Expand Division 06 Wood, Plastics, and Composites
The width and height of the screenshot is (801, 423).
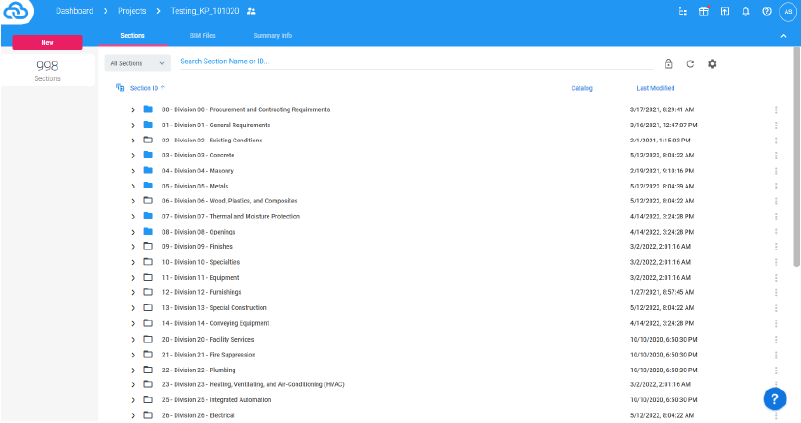pos(133,201)
